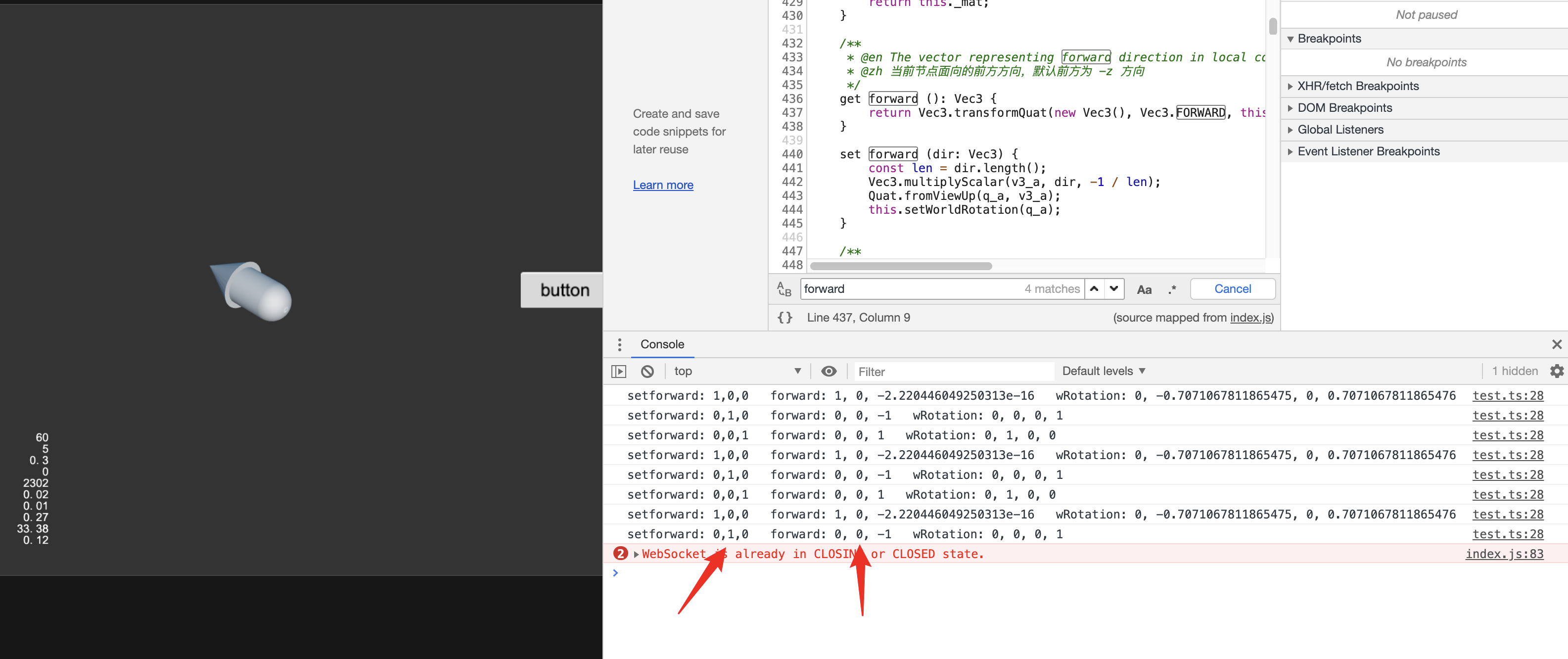Open console settings gear icon
The width and height of the screenshot is (1568, 659).
point(1557,371)
